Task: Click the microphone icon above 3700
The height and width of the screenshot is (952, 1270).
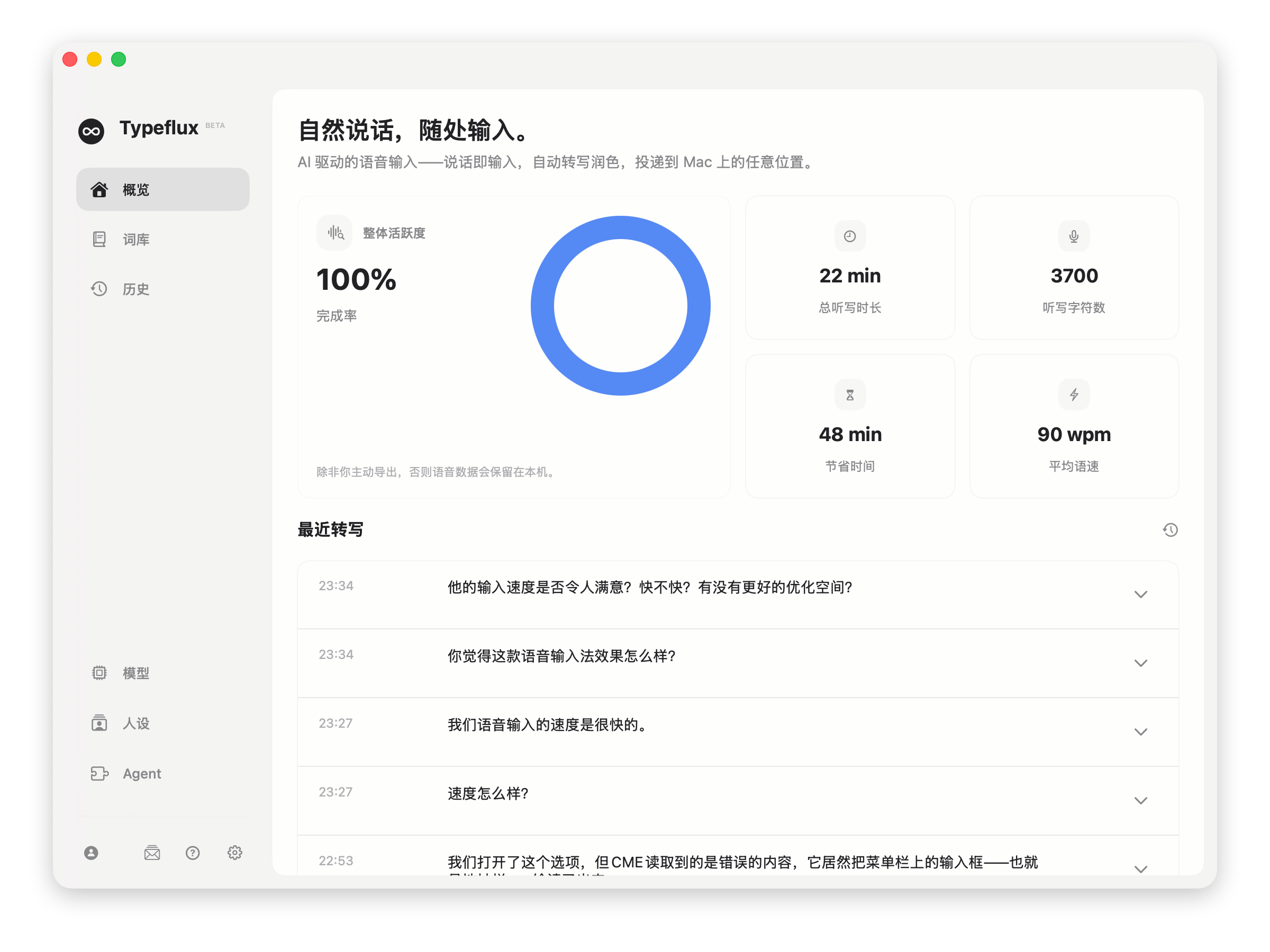Action: coord(1074,236)
